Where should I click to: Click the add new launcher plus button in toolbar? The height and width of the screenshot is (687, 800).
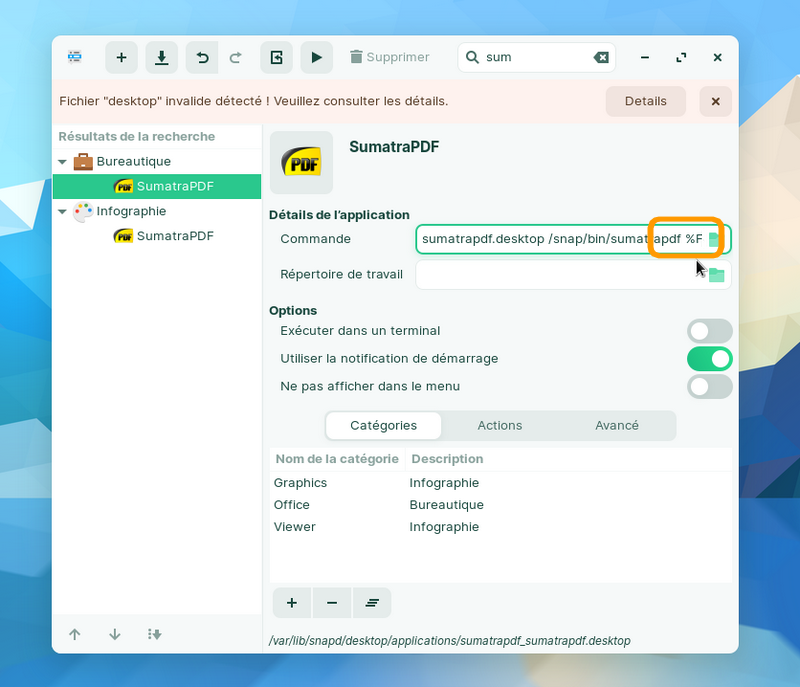click(121, 58)
